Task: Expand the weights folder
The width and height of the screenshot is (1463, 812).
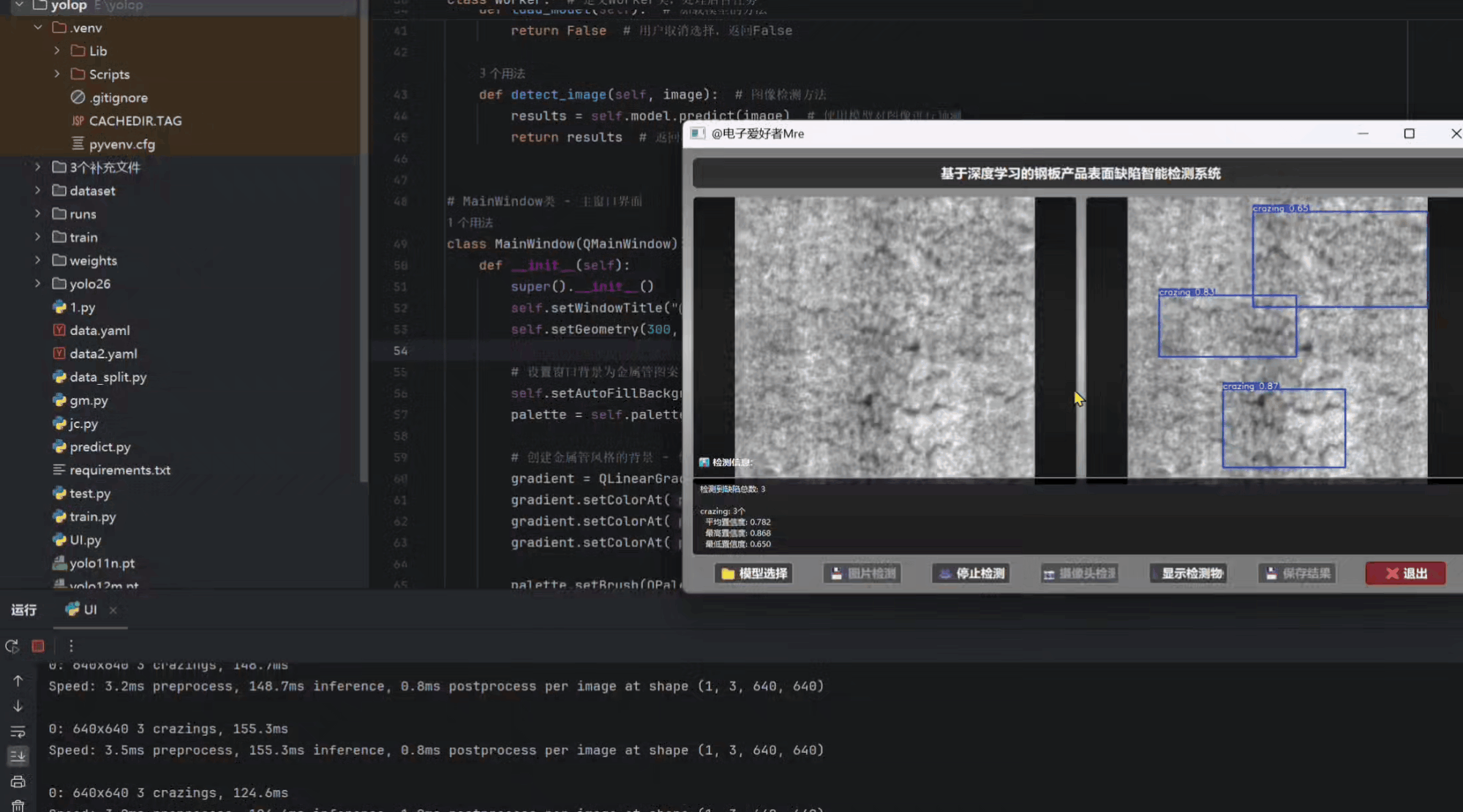Action: pos(37,260)
